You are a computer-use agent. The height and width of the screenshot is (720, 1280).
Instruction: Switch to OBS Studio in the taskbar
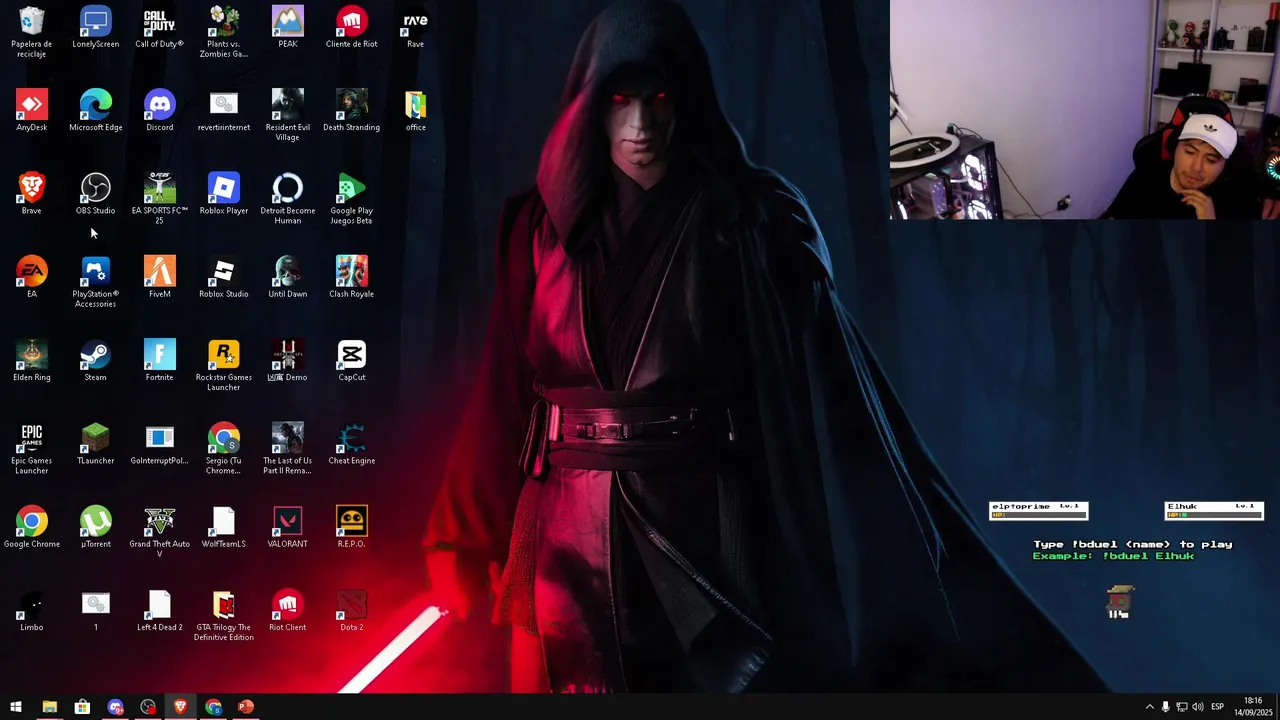[x=148, y=707]
